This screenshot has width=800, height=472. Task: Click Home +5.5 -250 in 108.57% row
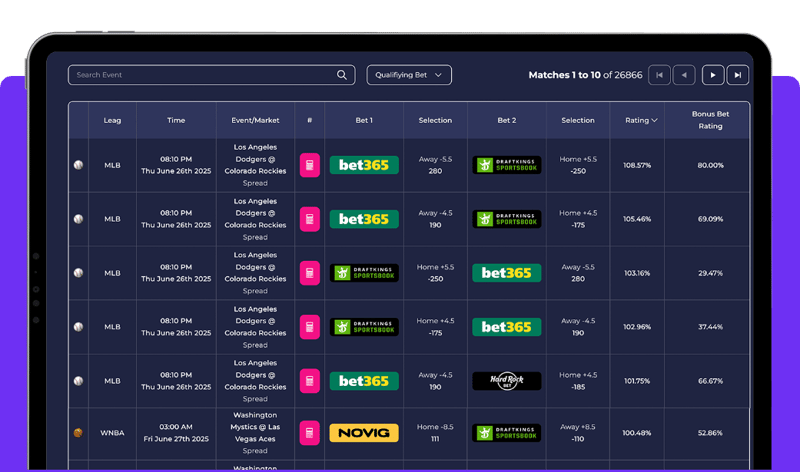tap(578, 165)
